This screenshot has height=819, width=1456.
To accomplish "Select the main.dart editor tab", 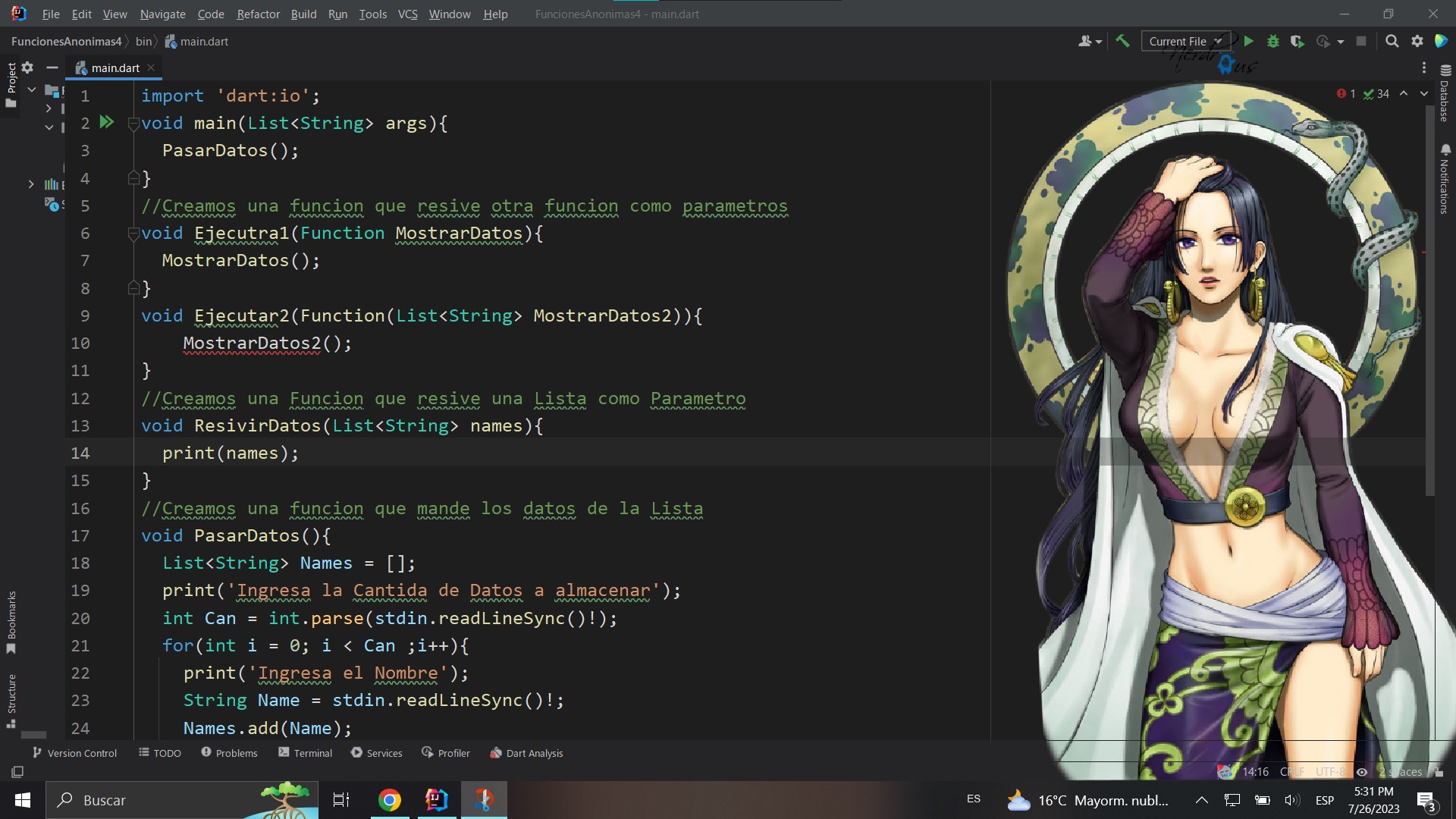I will 115,68.
